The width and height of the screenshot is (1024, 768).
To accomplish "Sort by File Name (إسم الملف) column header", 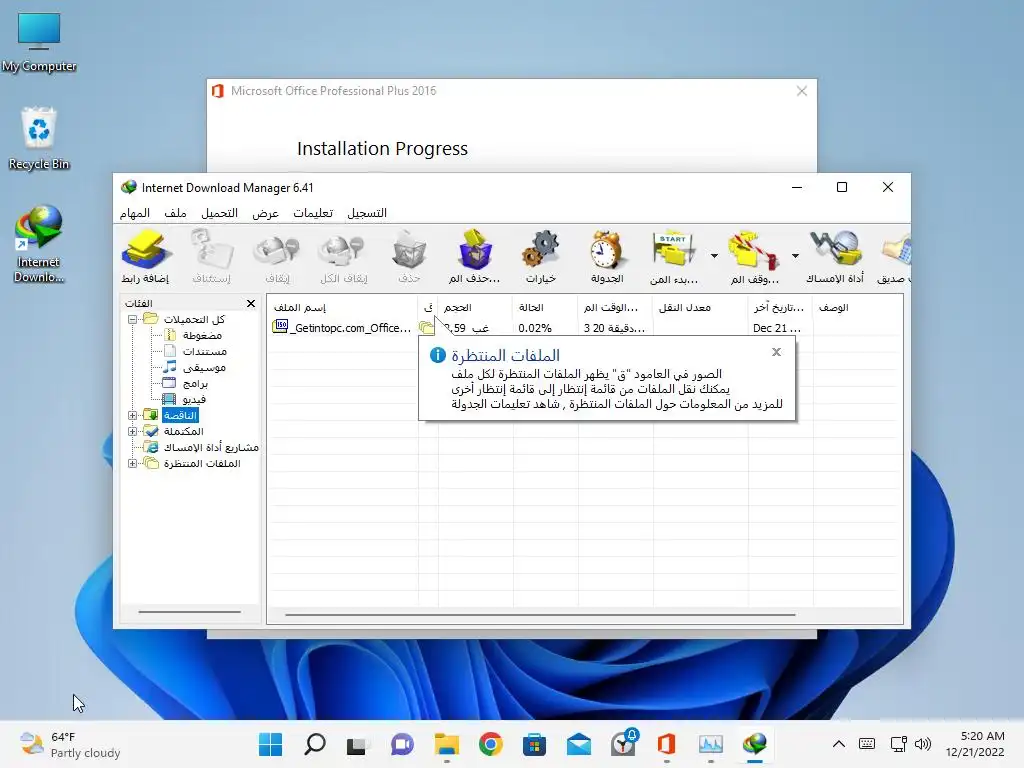I will (342, 308).
